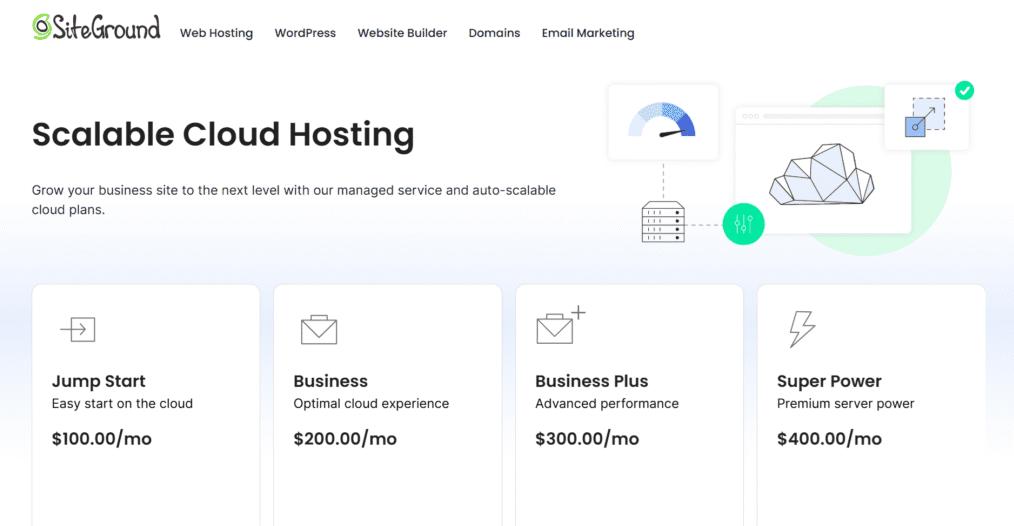Click the SiteGround logo
The width and height of the screenshot is (1014, 526).
click(96, 28)
